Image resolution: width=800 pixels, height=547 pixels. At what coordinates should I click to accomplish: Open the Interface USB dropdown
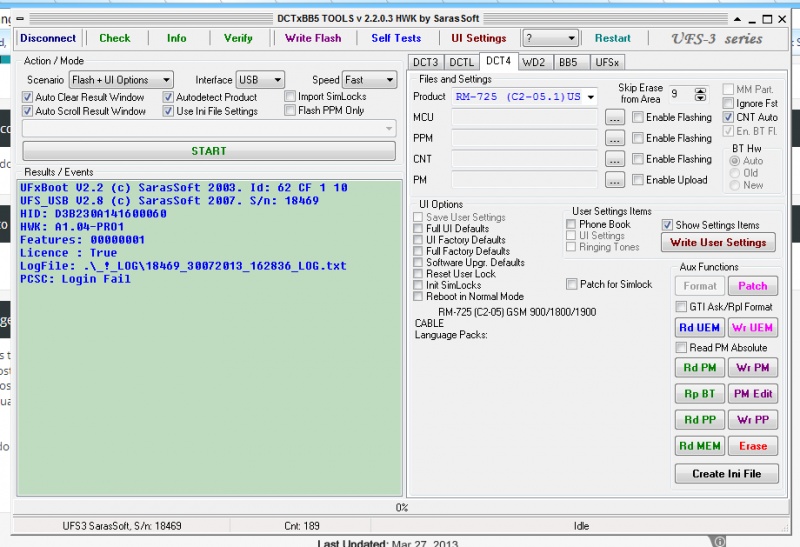[x=260, y=80]
